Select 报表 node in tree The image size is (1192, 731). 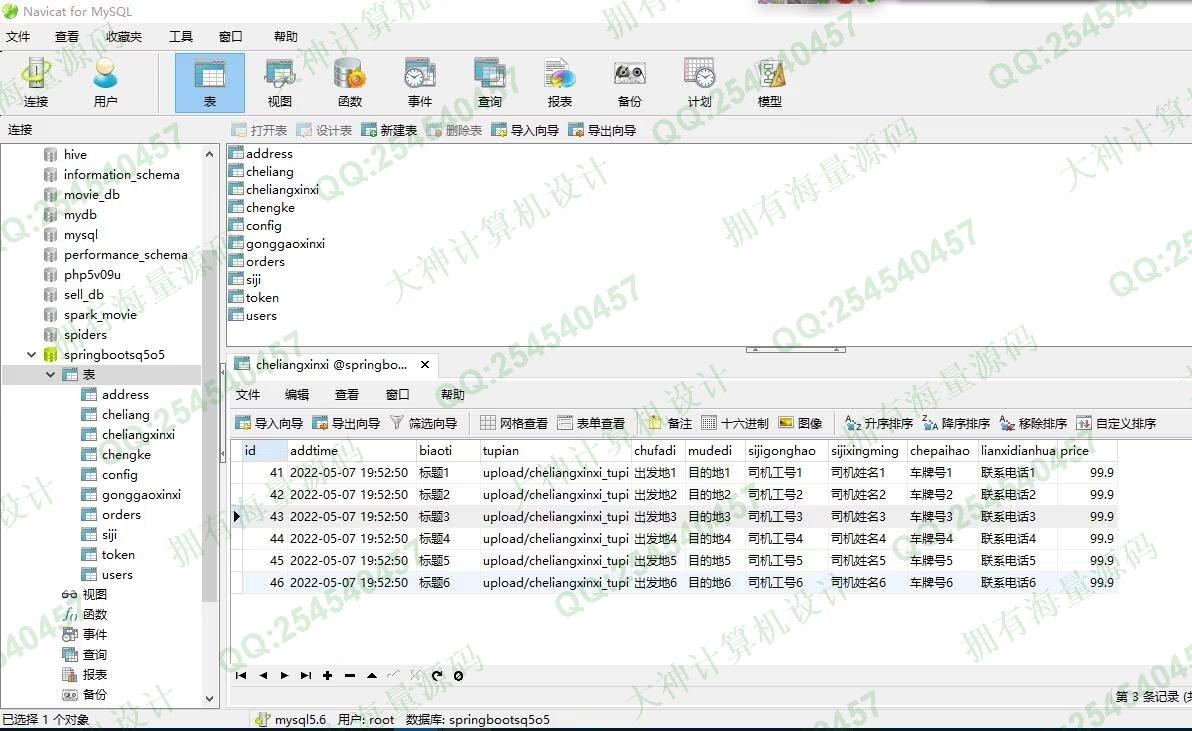pos(94,675)
